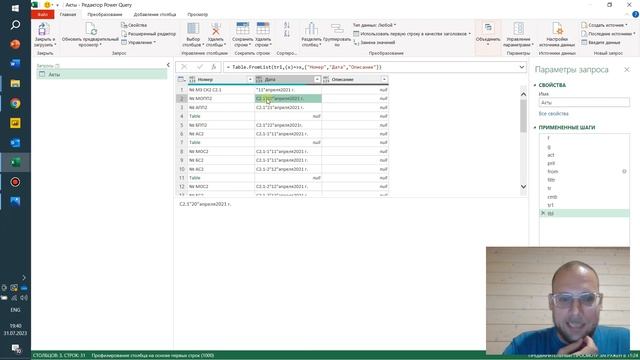Open Data source settings (Настройки источника данных)
Screen dimensions: 640x360
[x=557, y=29]
